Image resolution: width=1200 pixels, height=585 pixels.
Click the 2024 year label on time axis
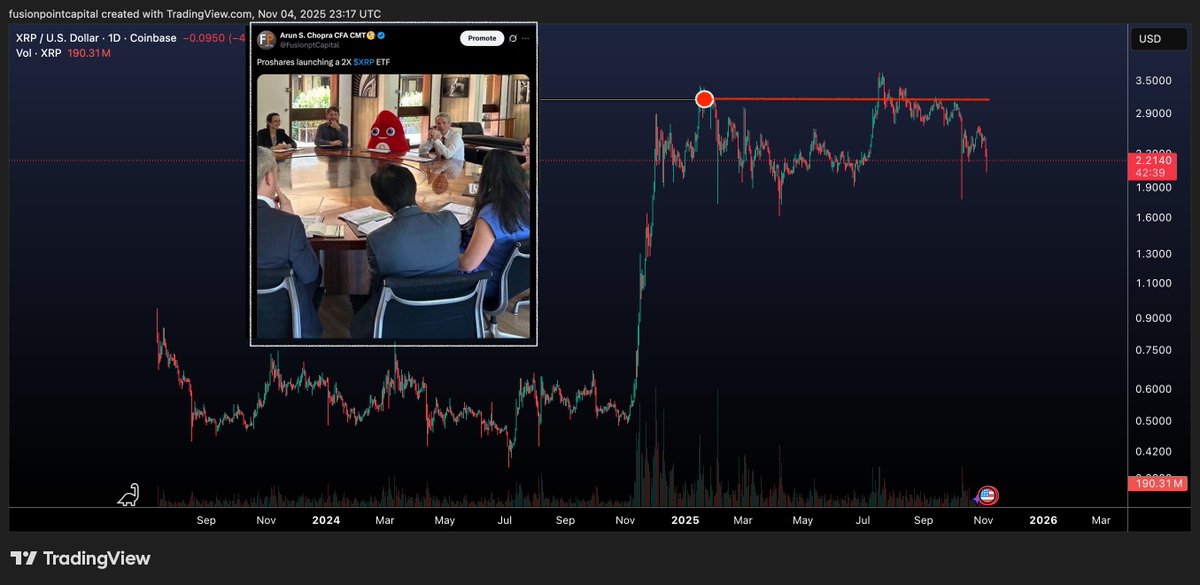(x=325, y=520)
